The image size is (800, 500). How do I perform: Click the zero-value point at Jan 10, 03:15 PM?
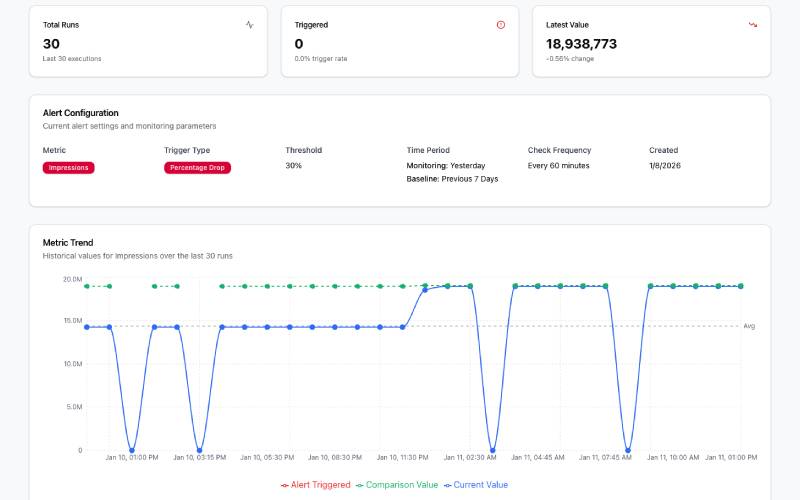(199, 450)
